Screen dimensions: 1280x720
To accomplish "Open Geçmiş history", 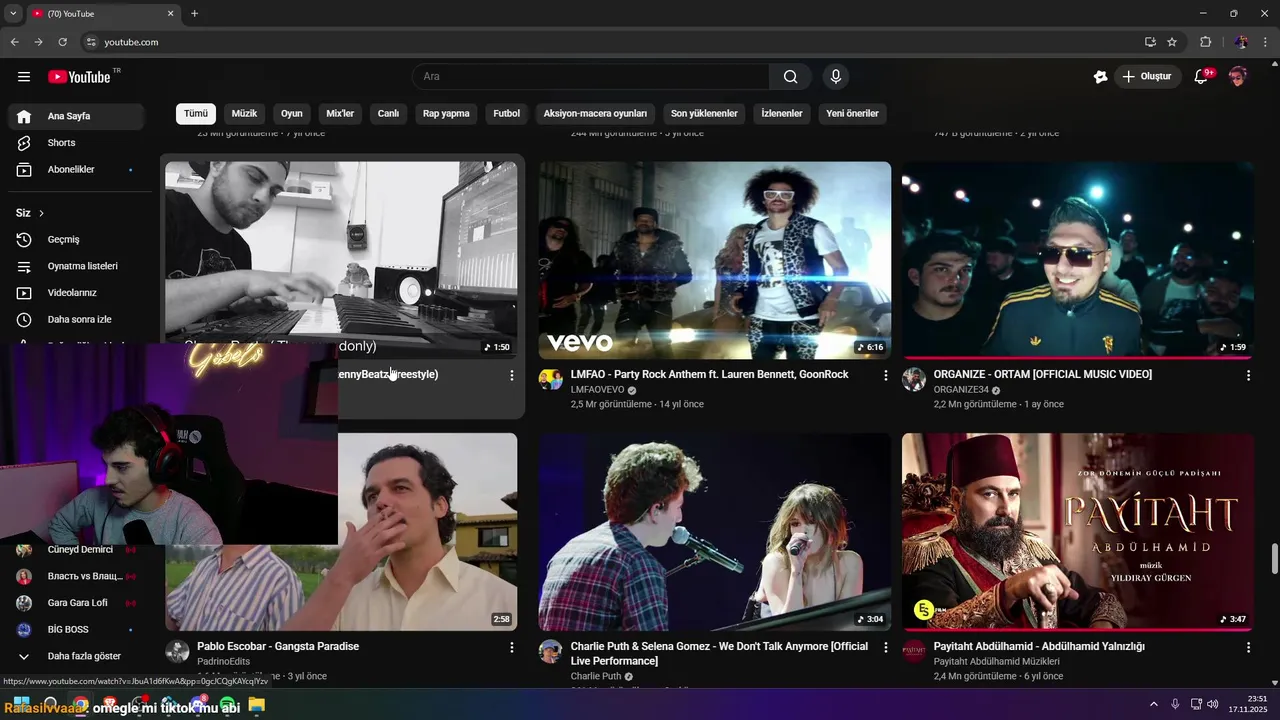I will (x=76, y=240).
